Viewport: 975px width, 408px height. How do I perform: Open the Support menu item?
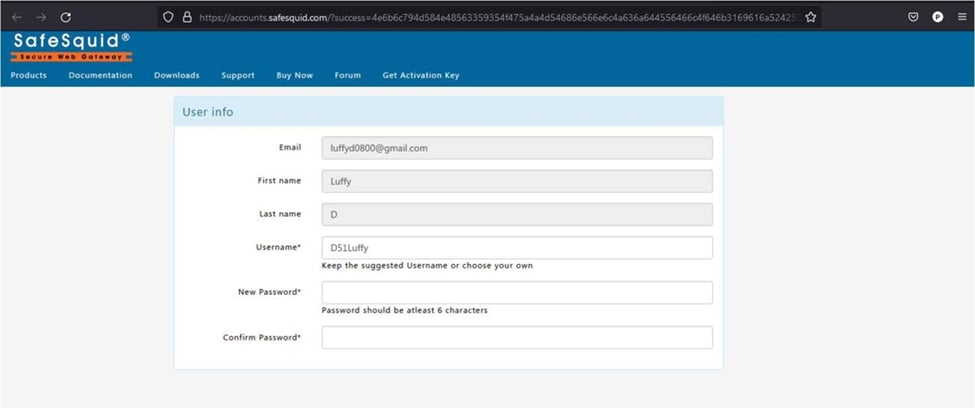(238, 75)
